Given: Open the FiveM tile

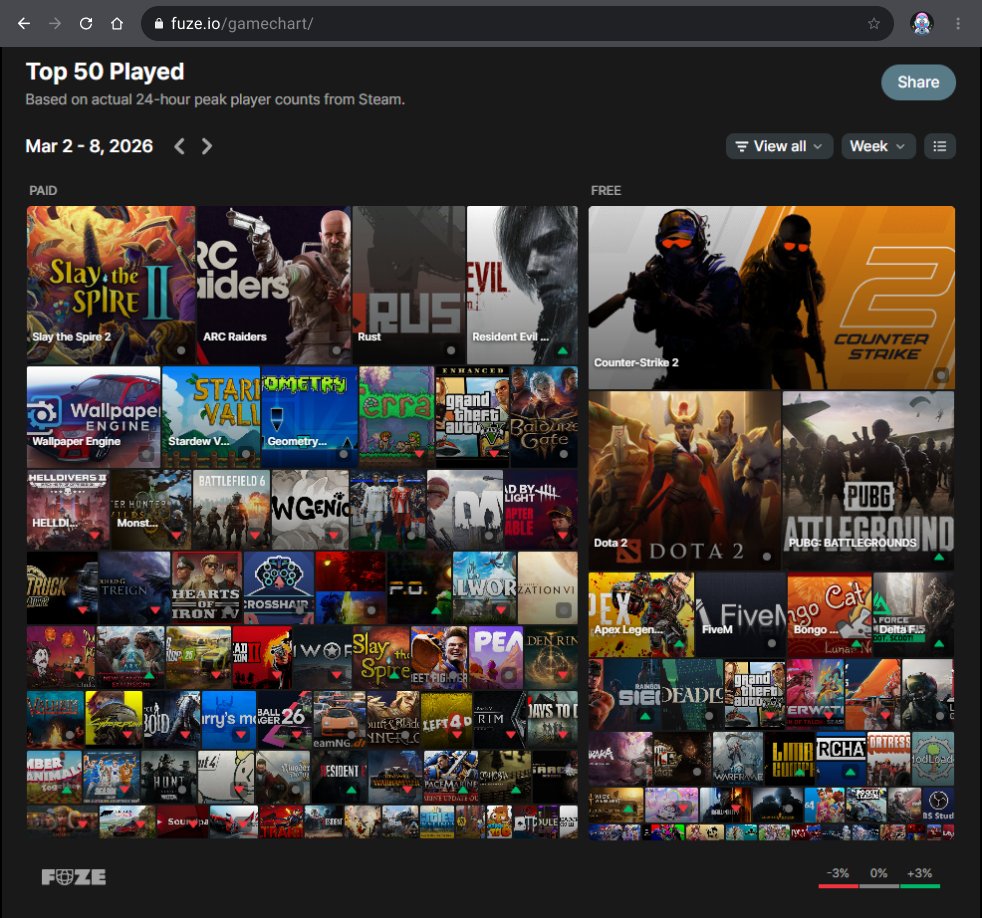Looking at the screenshot, I should (740, 614).
